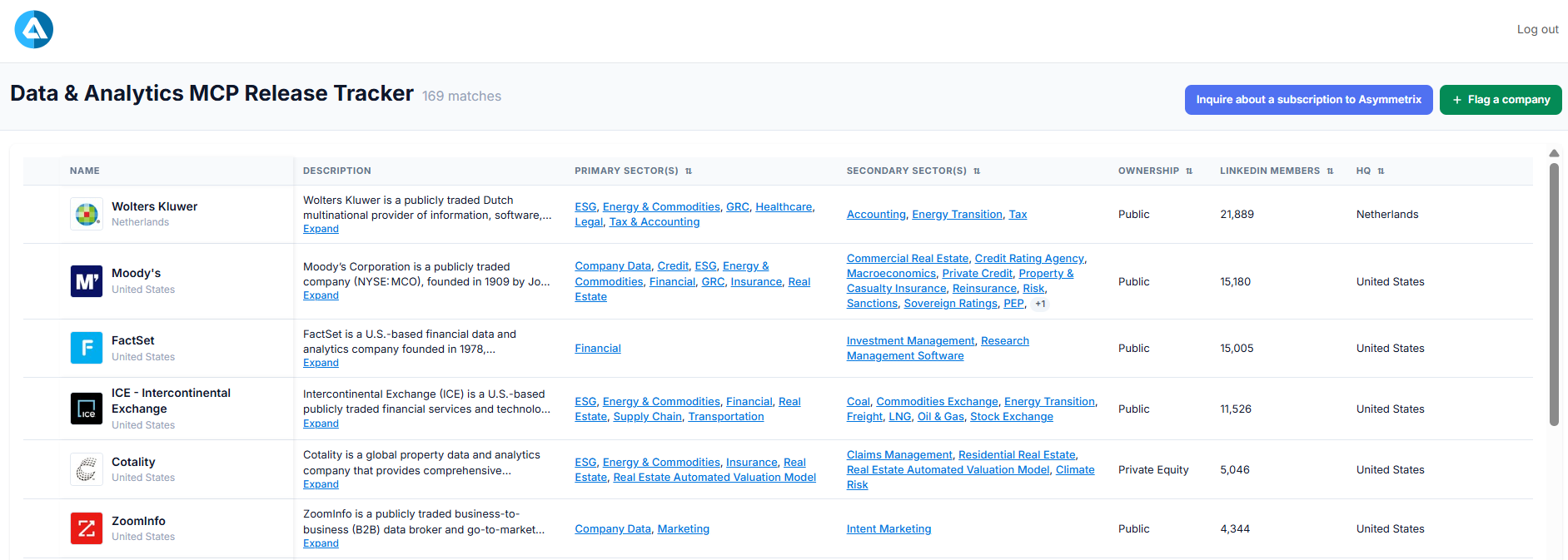Screen dimensions: 1568x560
Task: Select the ZoomInfo company name
Action: (x=138, y=521)
